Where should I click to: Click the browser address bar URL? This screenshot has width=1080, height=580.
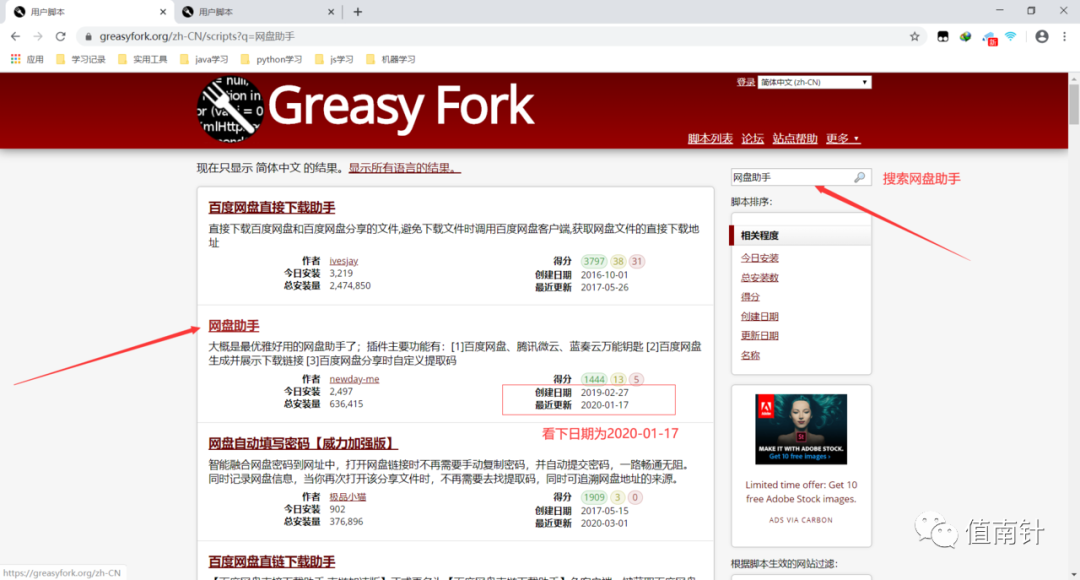197,37
